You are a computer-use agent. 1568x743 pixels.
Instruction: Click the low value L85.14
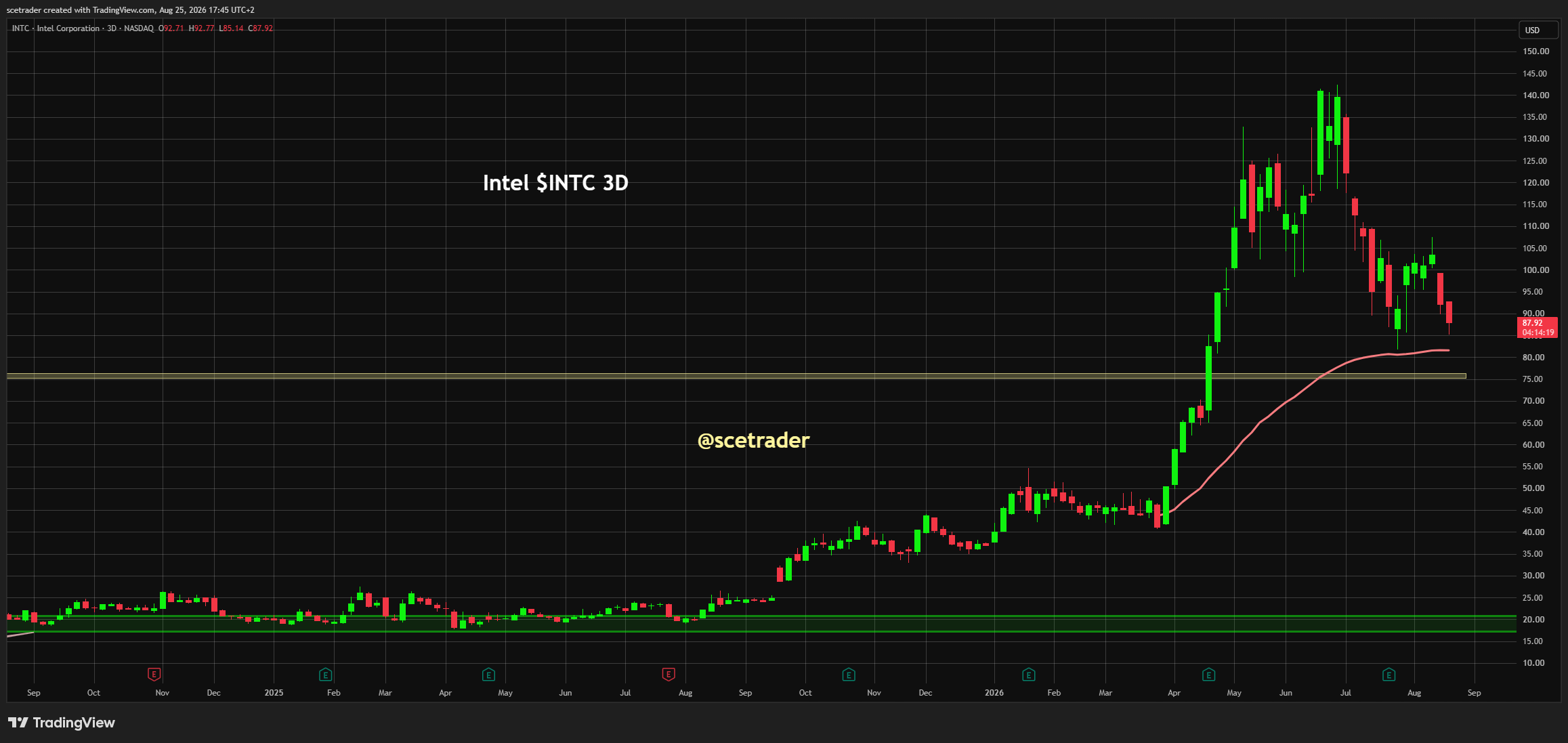click(x=231, y=28)
